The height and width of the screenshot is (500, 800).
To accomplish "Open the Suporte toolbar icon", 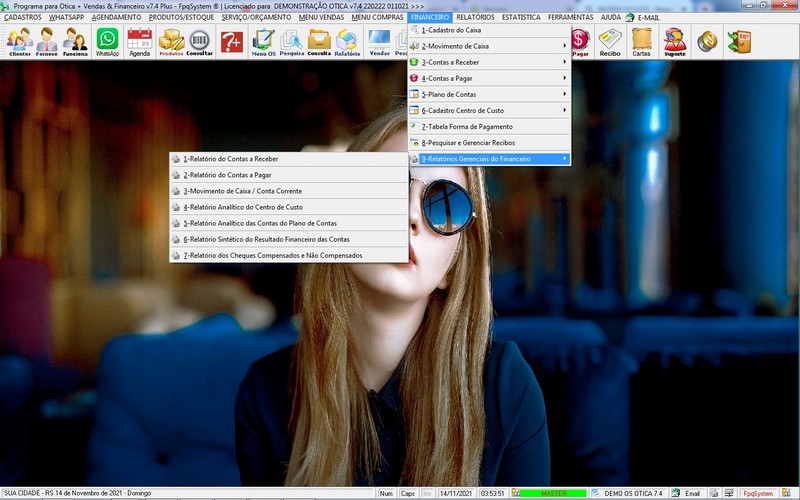I will [675, 42].
